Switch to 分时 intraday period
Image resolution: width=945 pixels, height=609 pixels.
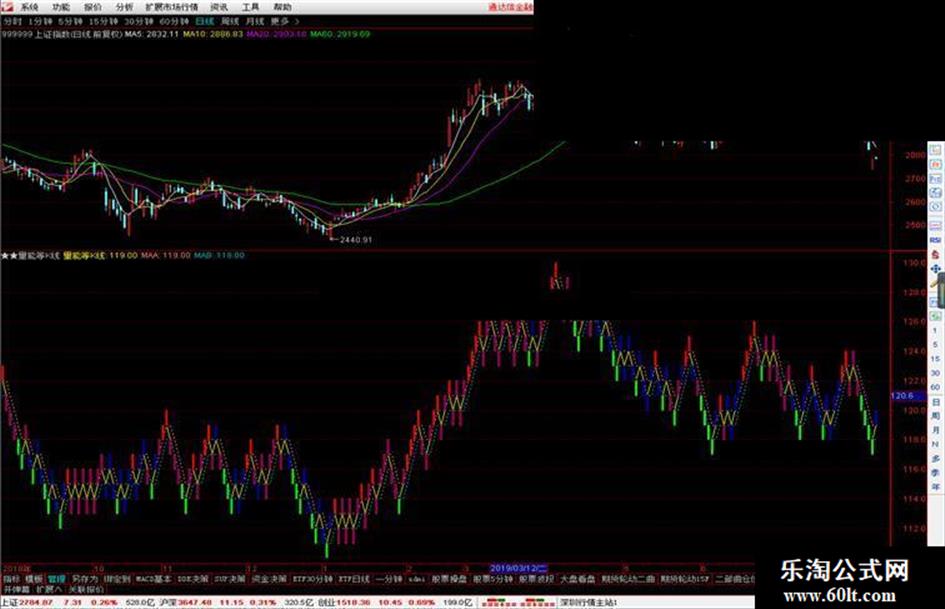pos(12,22)
